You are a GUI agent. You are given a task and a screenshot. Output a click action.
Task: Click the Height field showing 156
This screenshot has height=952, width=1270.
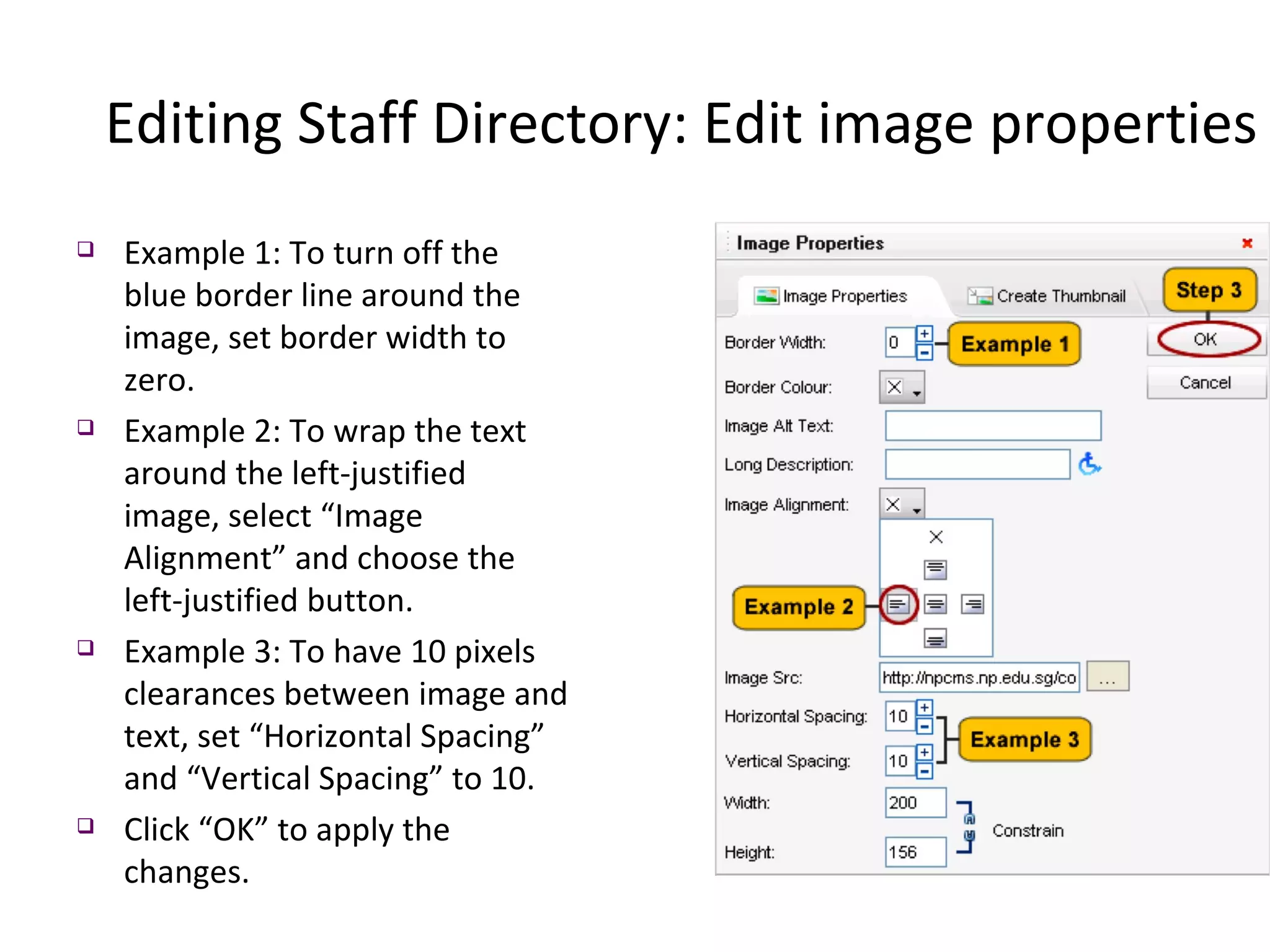tap(915, 852)
